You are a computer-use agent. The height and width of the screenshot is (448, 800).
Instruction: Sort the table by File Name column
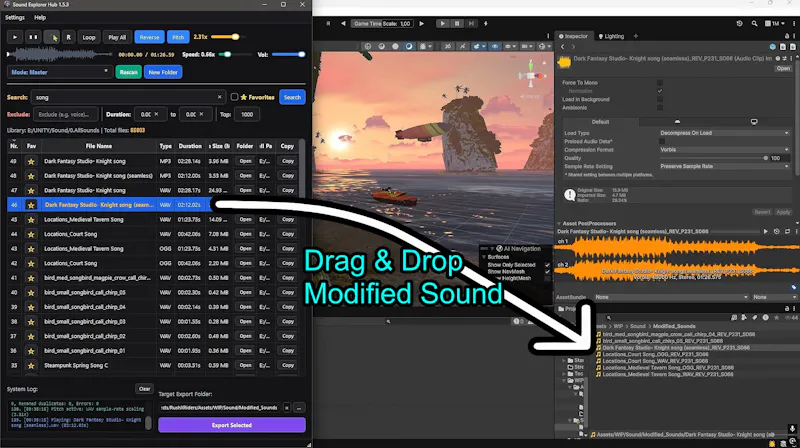point(98,146)
